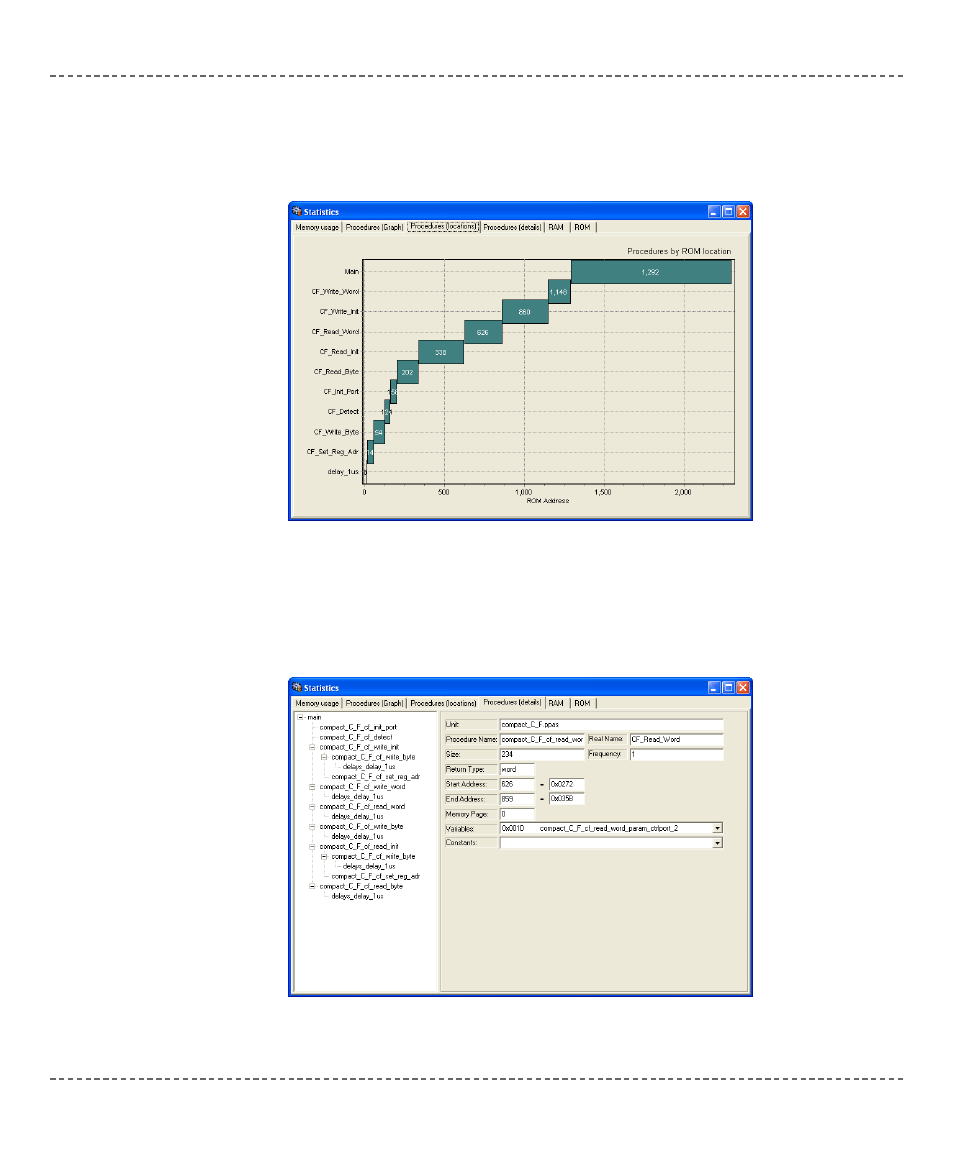This screenshot has width=954, height=1154.
Task: Click the 'Procedures by ROM location' chart title
Action: (679, 251)
